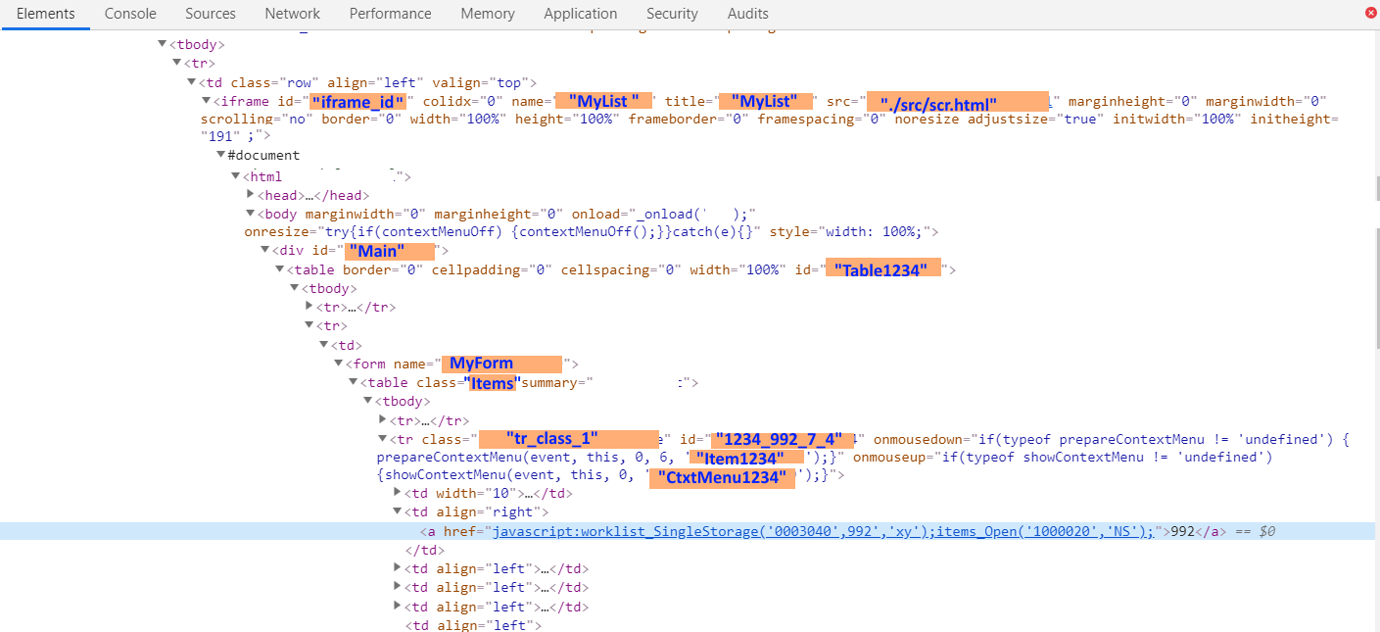
Task: Open the Application panel
Action: point(580,13)
